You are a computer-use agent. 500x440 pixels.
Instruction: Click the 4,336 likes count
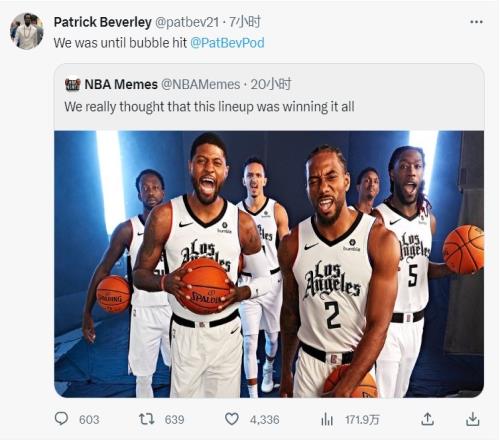pos(265,420)
